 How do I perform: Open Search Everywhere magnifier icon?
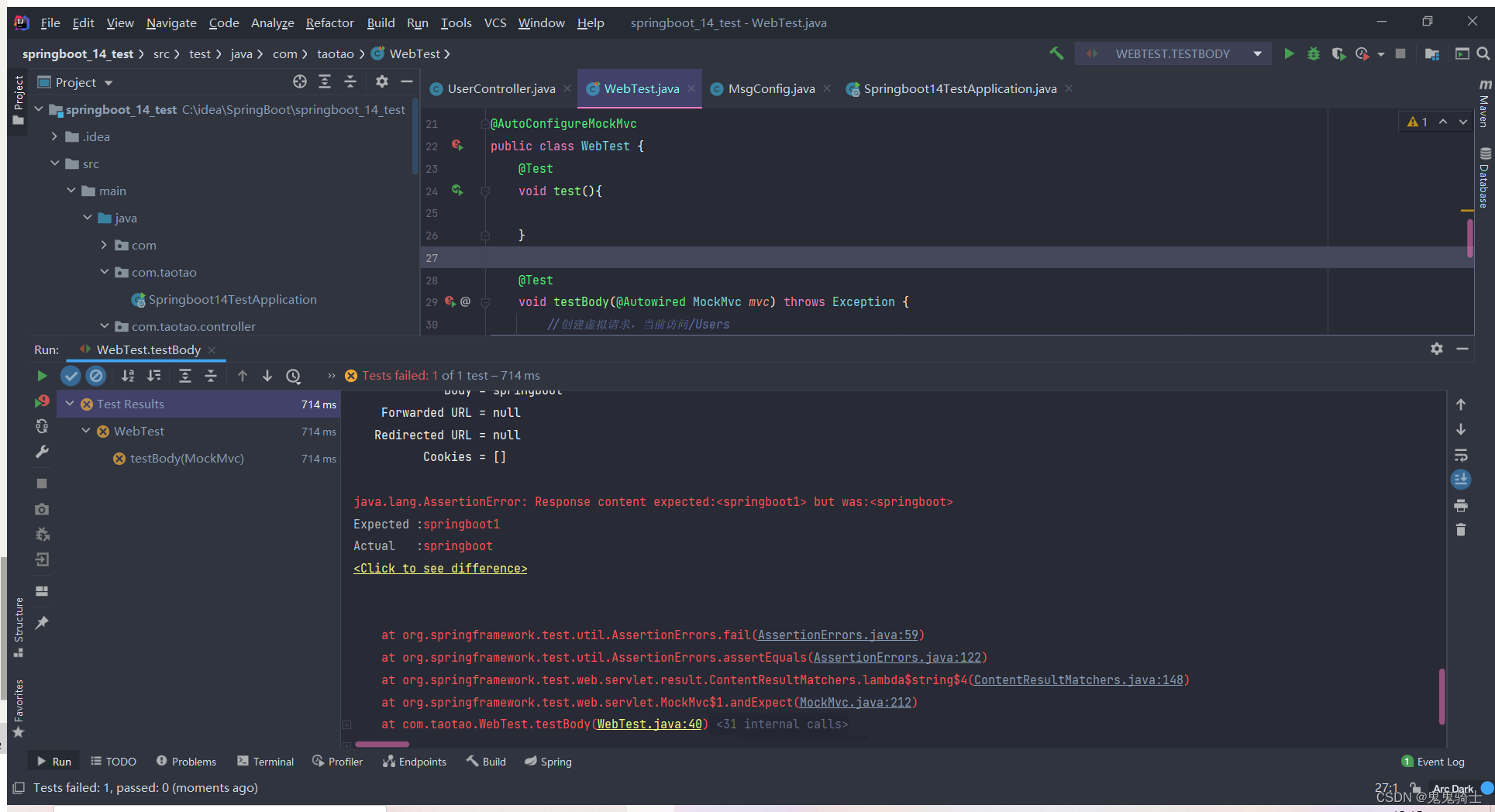(1483, 53)
